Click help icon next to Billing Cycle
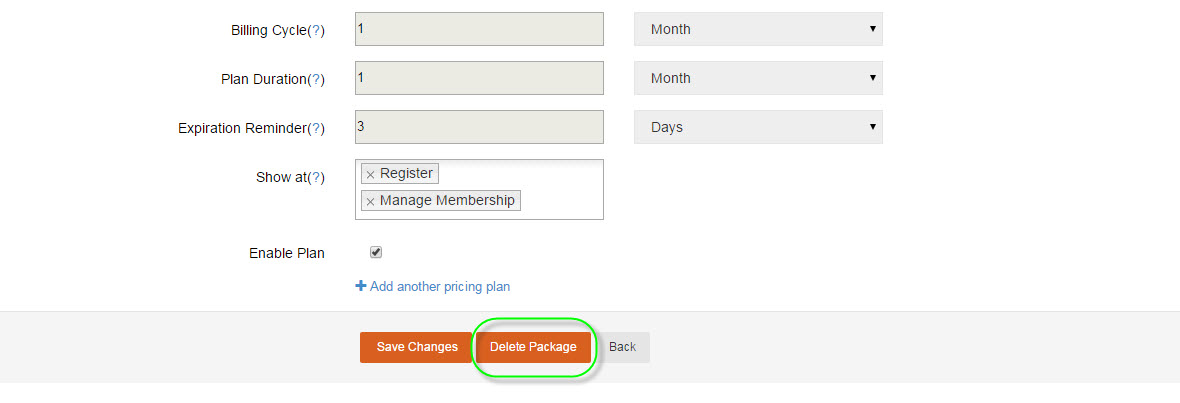 (316, 31)
